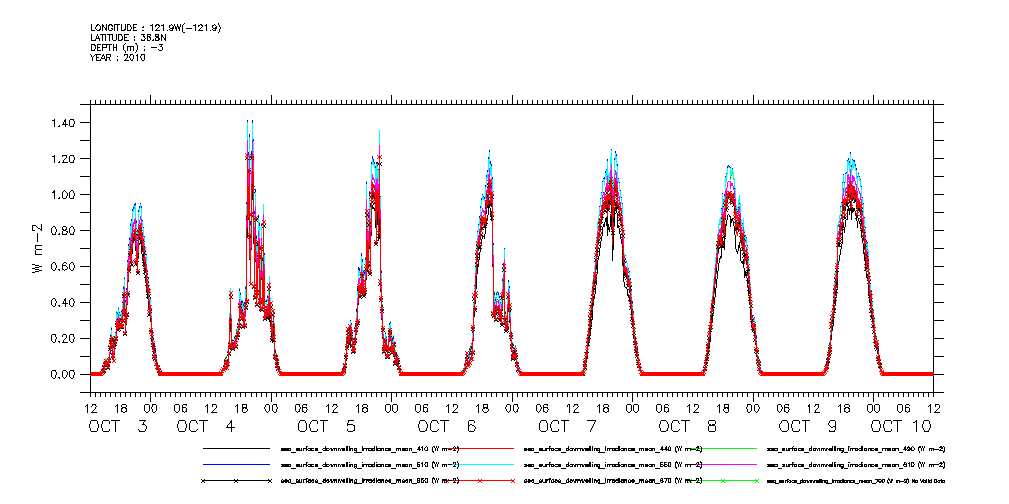Click the magenta legend line sample
The width and height of the screenshot is (1009, 504).
point(723,464)
